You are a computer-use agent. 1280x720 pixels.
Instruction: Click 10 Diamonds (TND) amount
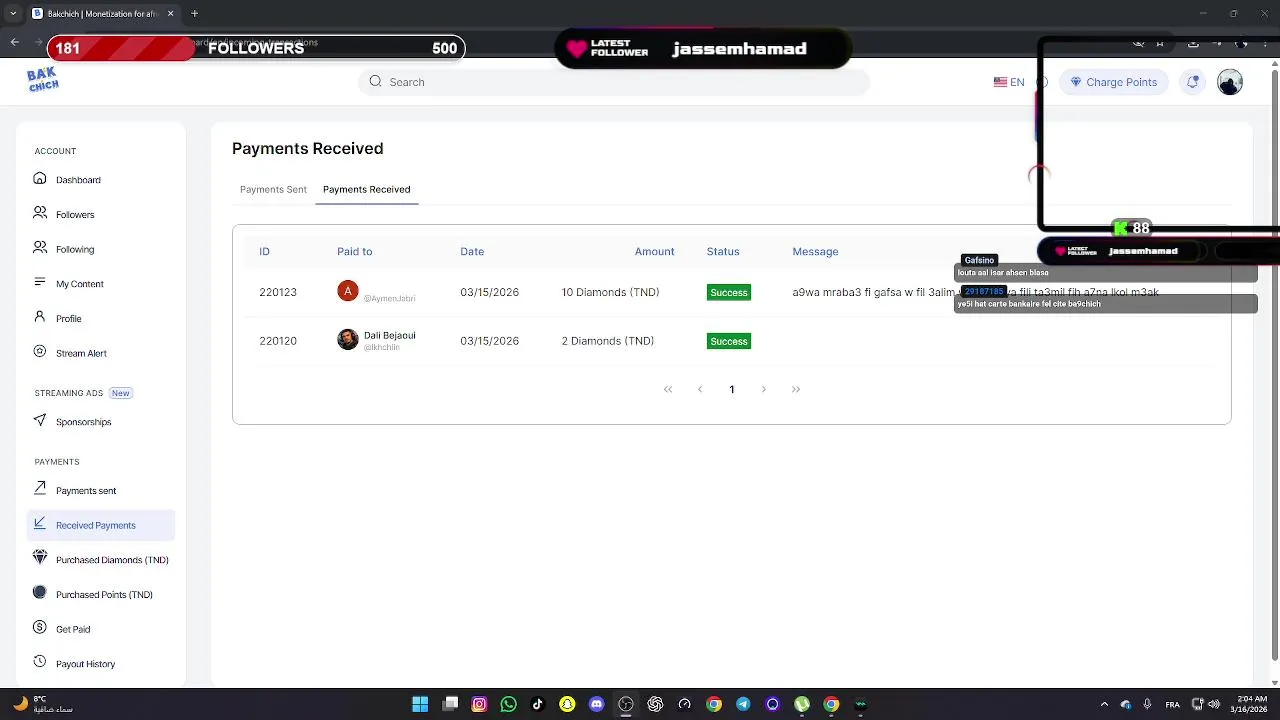point(610,292)
